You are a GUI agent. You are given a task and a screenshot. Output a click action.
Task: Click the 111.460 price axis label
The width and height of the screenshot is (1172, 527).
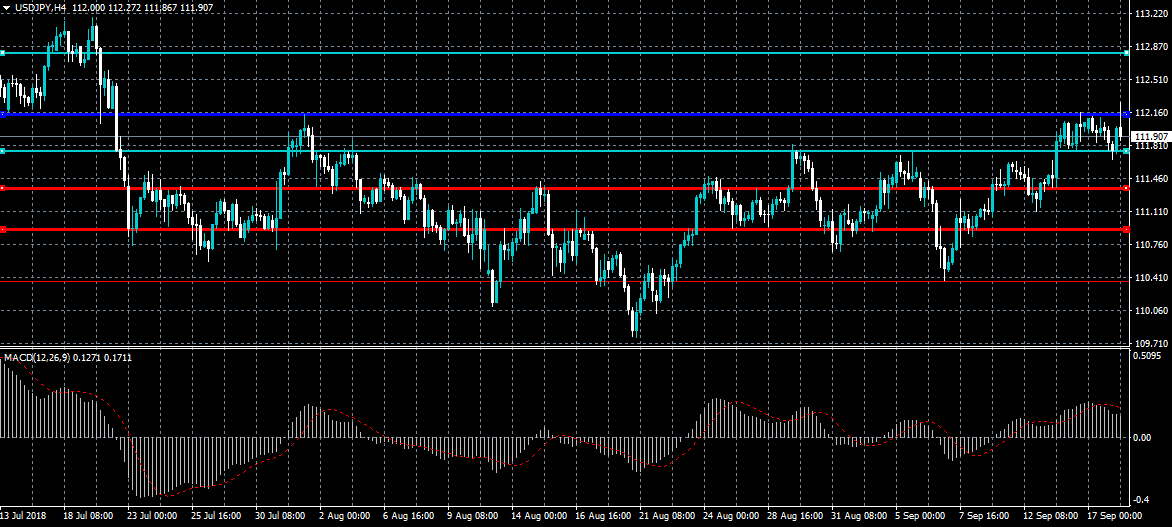click(1151, 179)
